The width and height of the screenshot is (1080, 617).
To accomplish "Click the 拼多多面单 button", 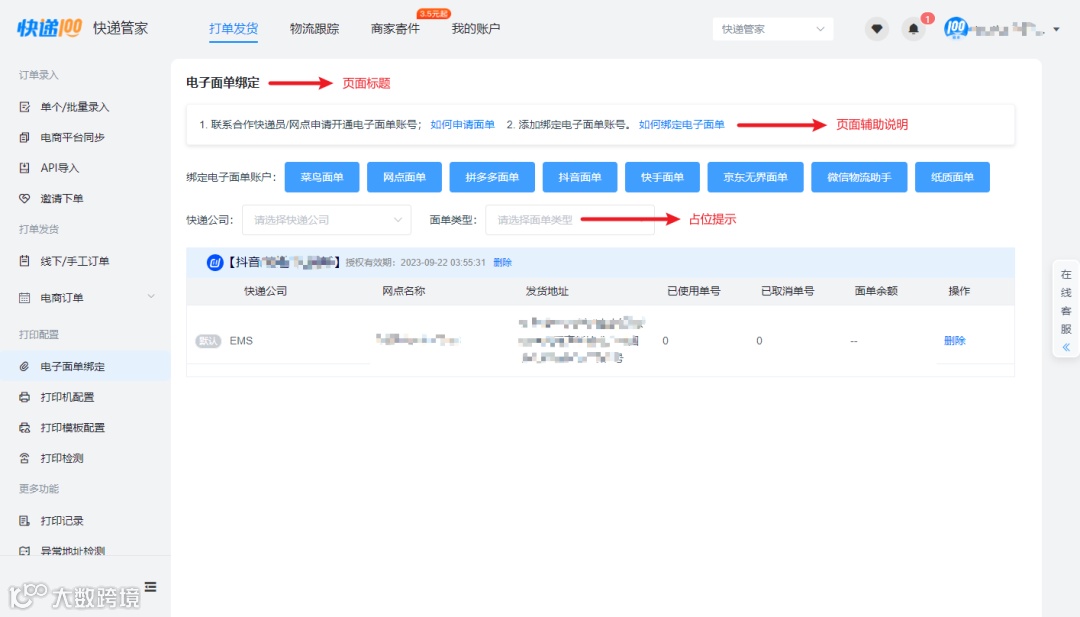I will click(492, 177).
